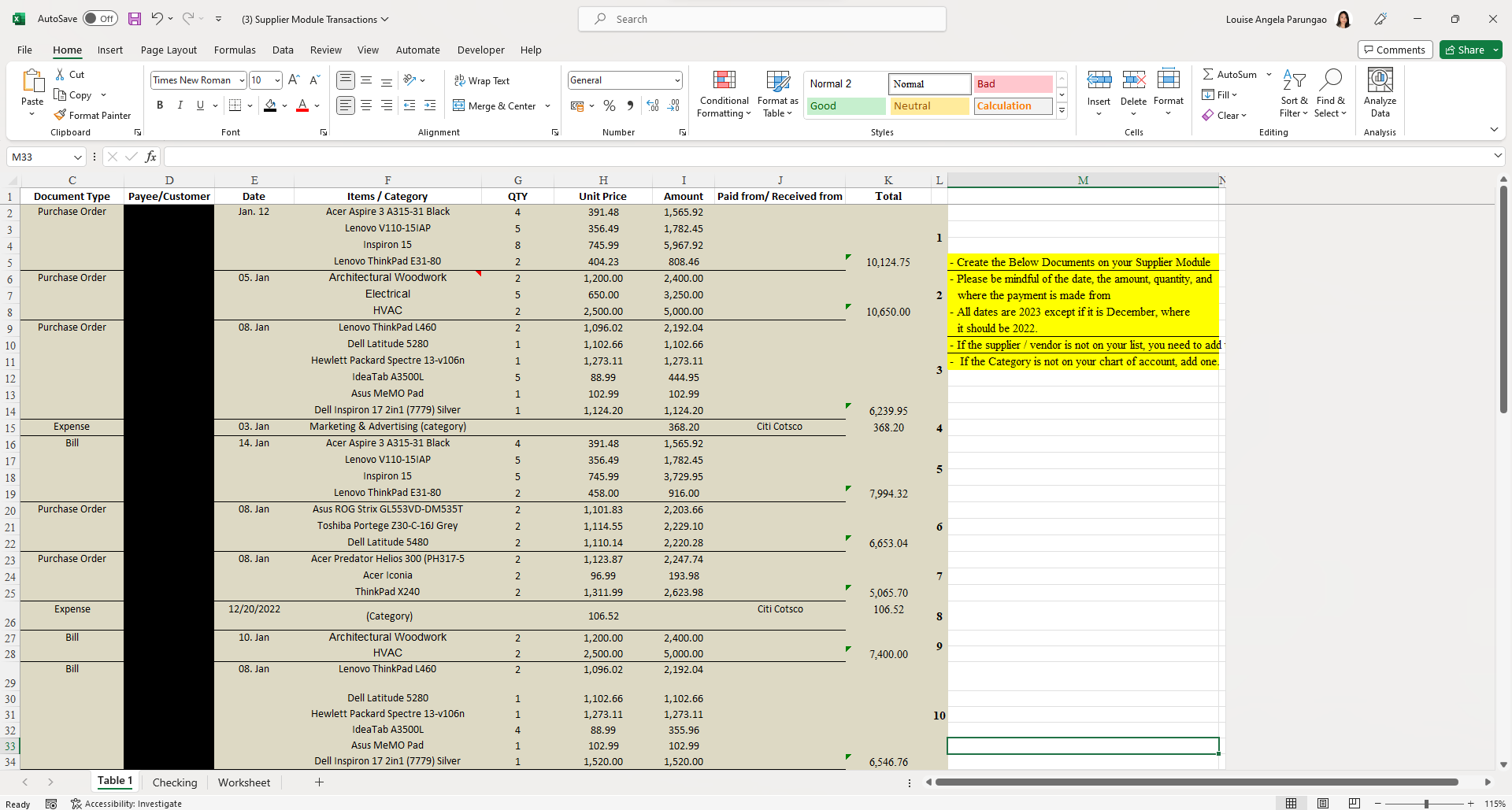Toggle Underline formatting
Image resolution: width=1512 pixels, height=810 pixels.
point(200,105)
